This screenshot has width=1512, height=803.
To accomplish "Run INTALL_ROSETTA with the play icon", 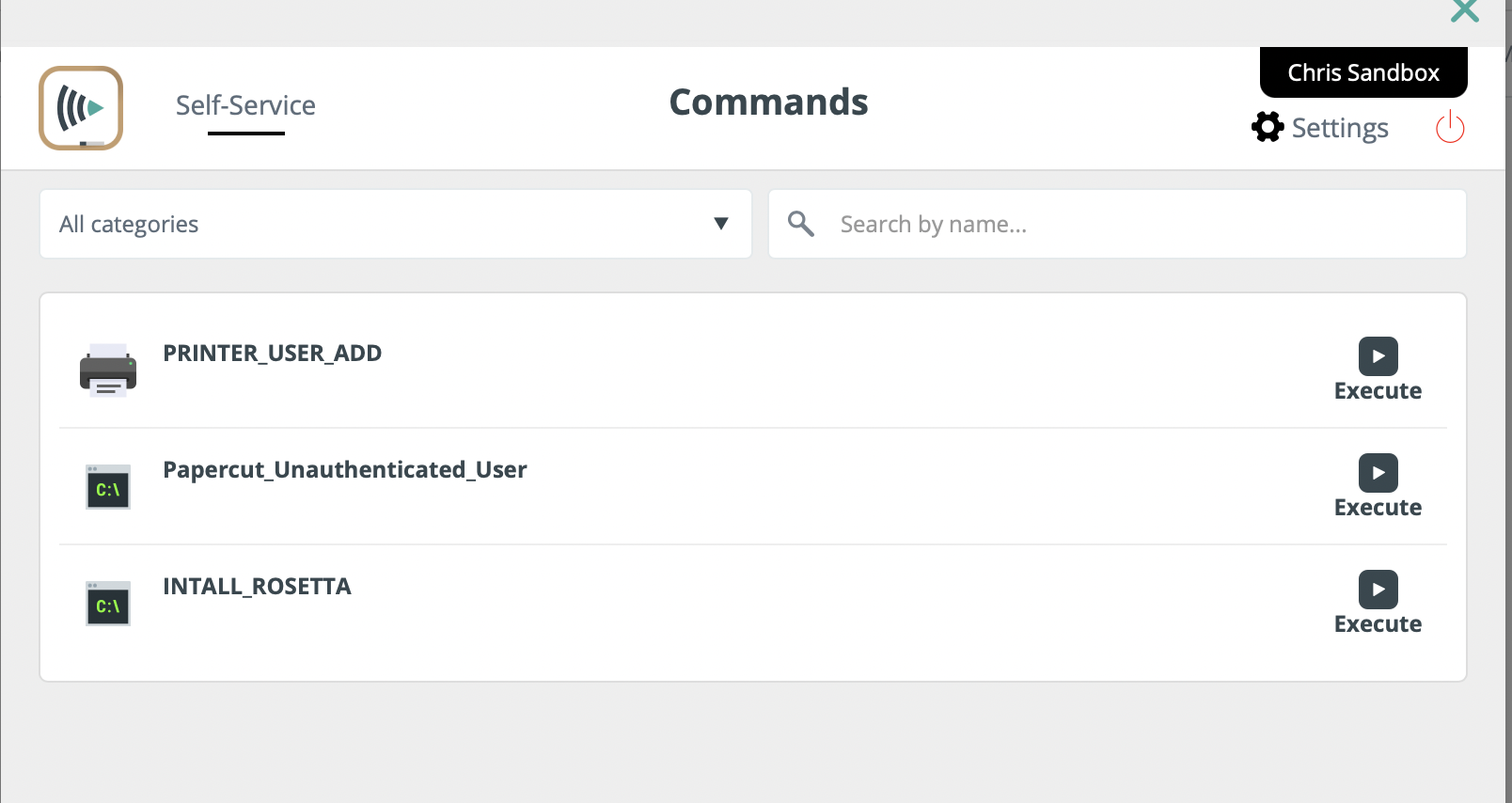I will tap(1378, 590).
